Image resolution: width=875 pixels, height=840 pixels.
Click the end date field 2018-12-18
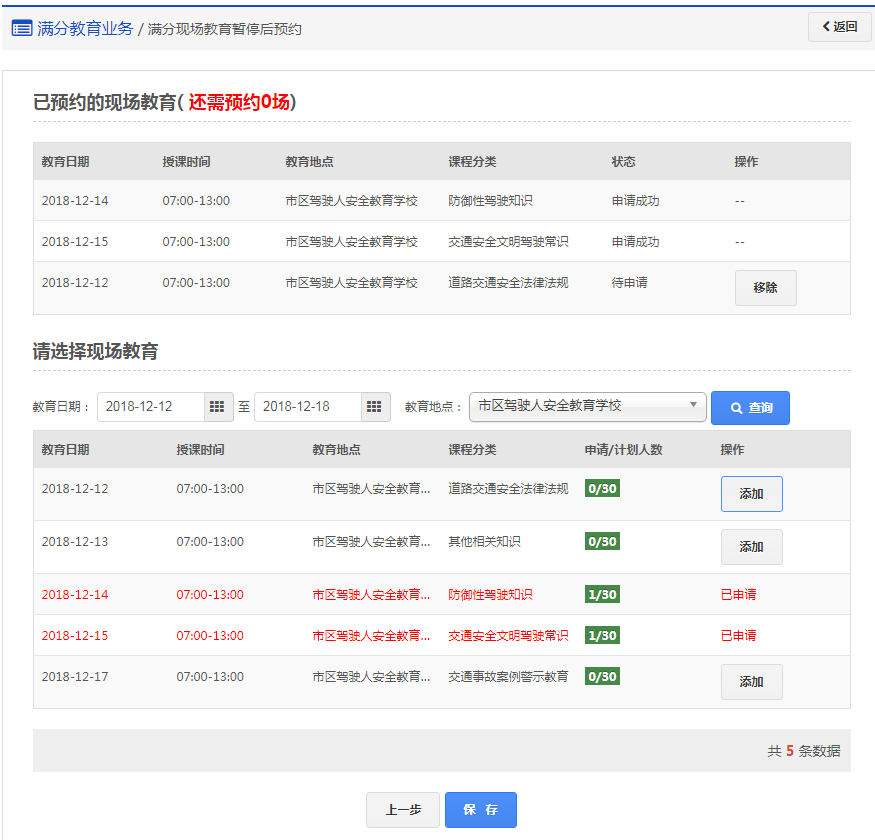point(307,407)
